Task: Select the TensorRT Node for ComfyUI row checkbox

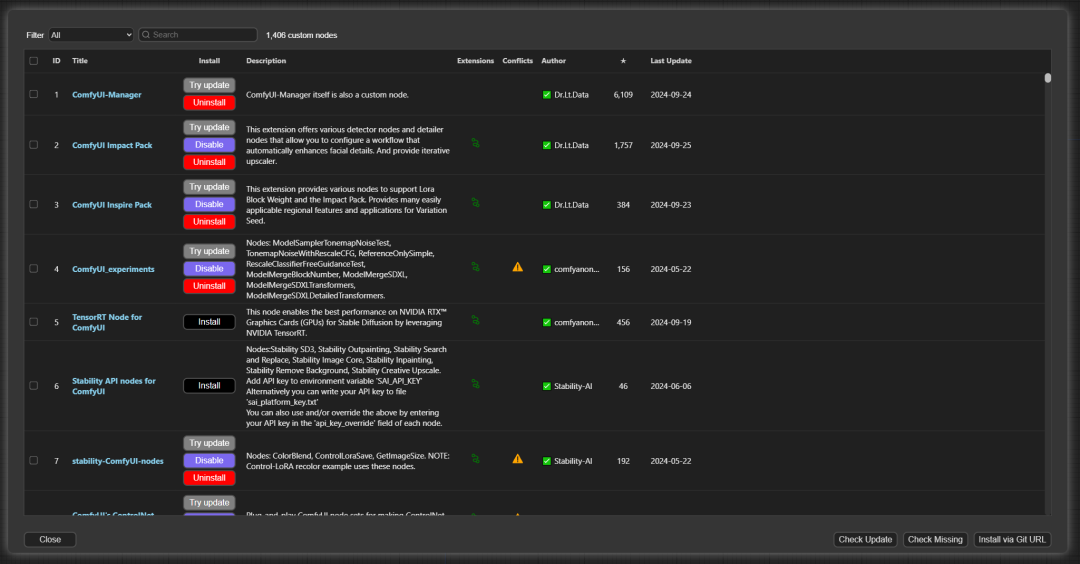Action: click(x=33, y=322)
